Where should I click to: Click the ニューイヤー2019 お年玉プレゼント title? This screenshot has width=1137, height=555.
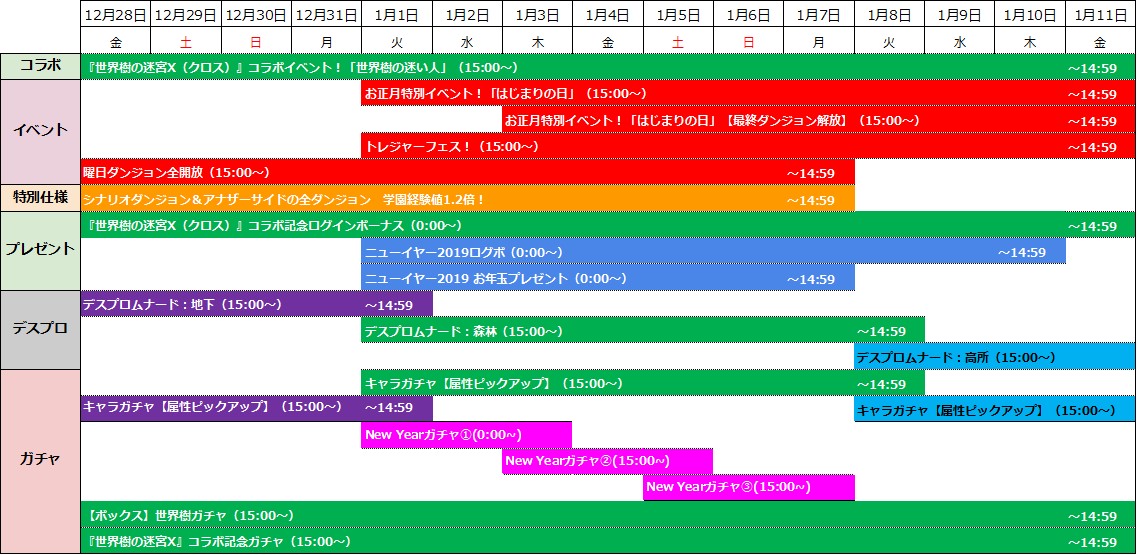(x=497, y=279)
